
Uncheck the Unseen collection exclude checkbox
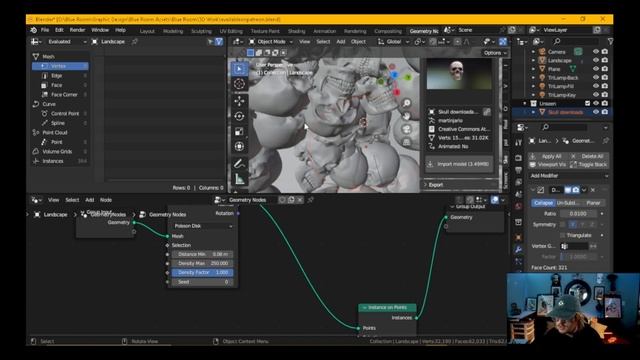(x=587, y=103)
